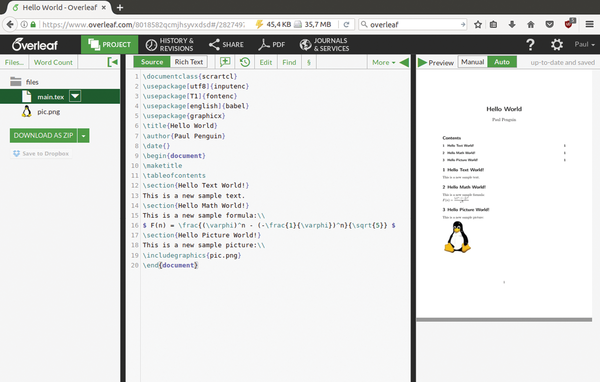Viewport: 600px width, 382px height.
Task: Select pic.png in file list
Action: (49, 112)
